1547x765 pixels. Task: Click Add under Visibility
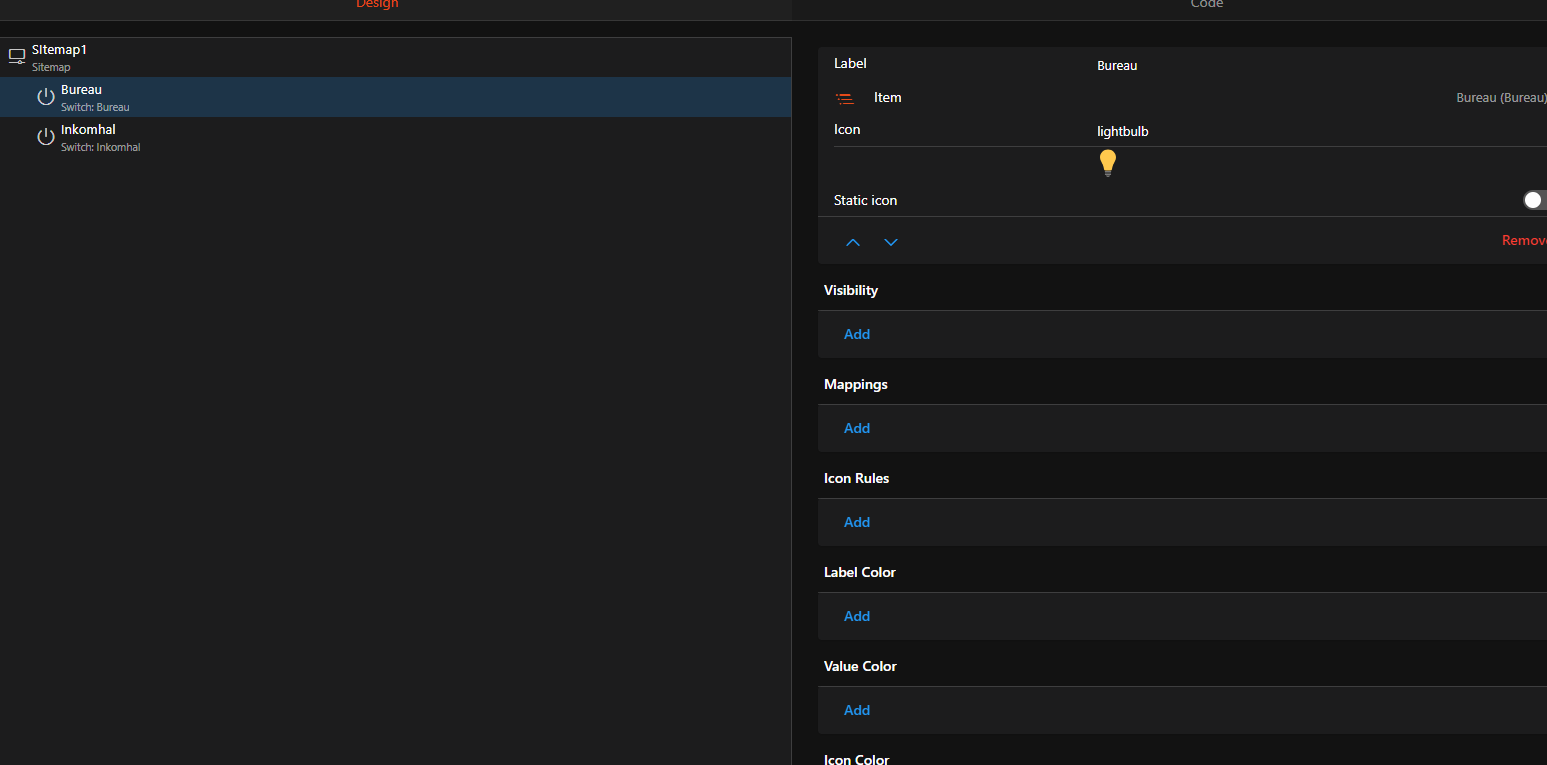pos(857,334)
